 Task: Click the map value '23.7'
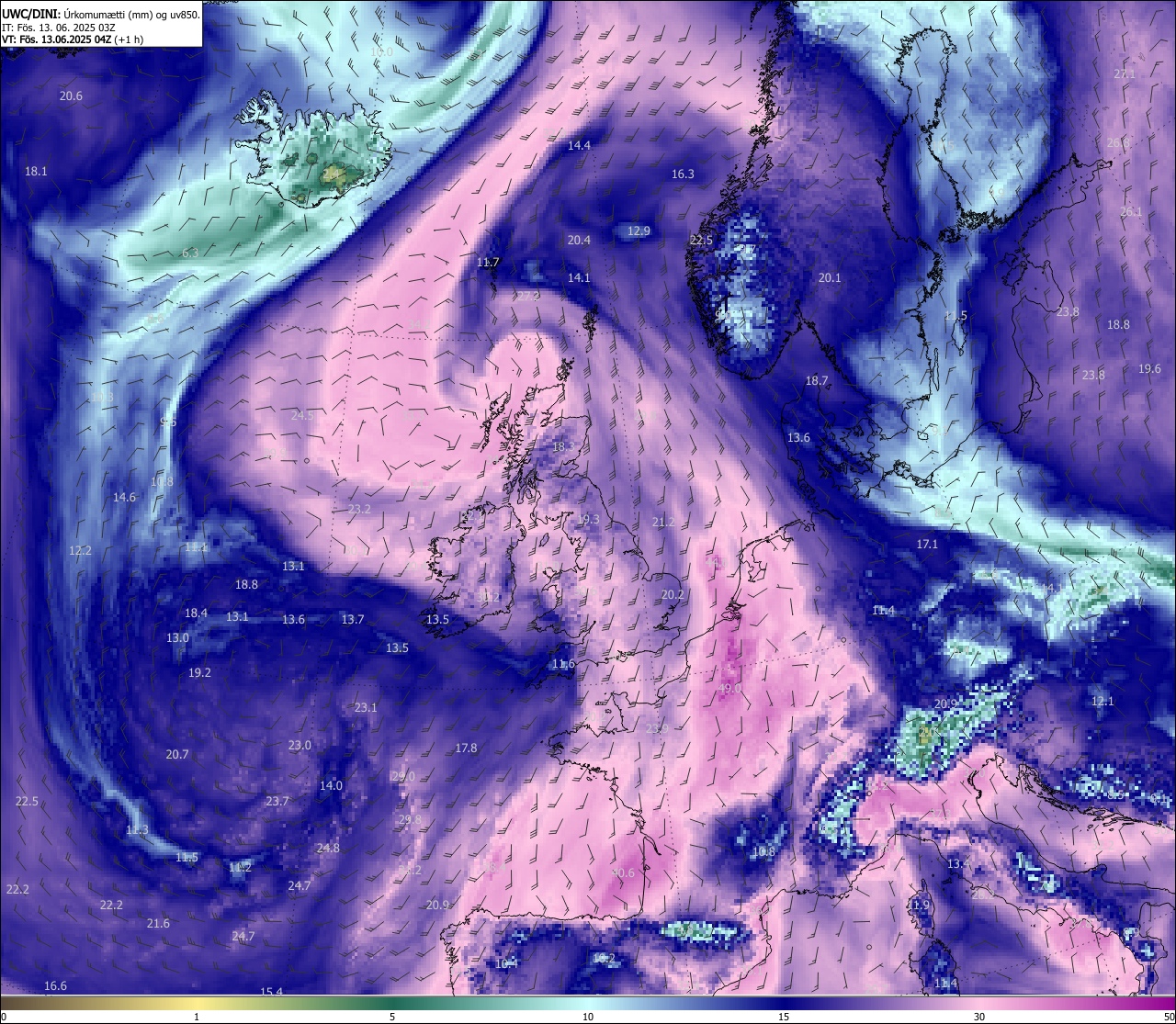(x=277, y=802)
